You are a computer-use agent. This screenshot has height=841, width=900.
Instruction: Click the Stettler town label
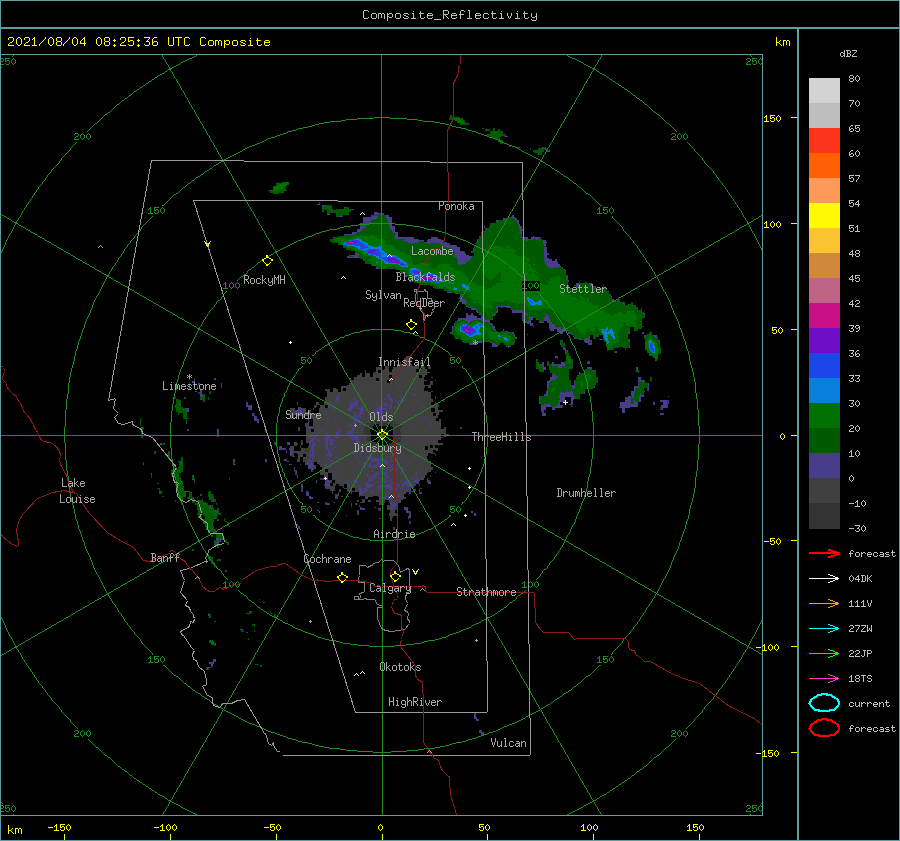tap(583, 289)
